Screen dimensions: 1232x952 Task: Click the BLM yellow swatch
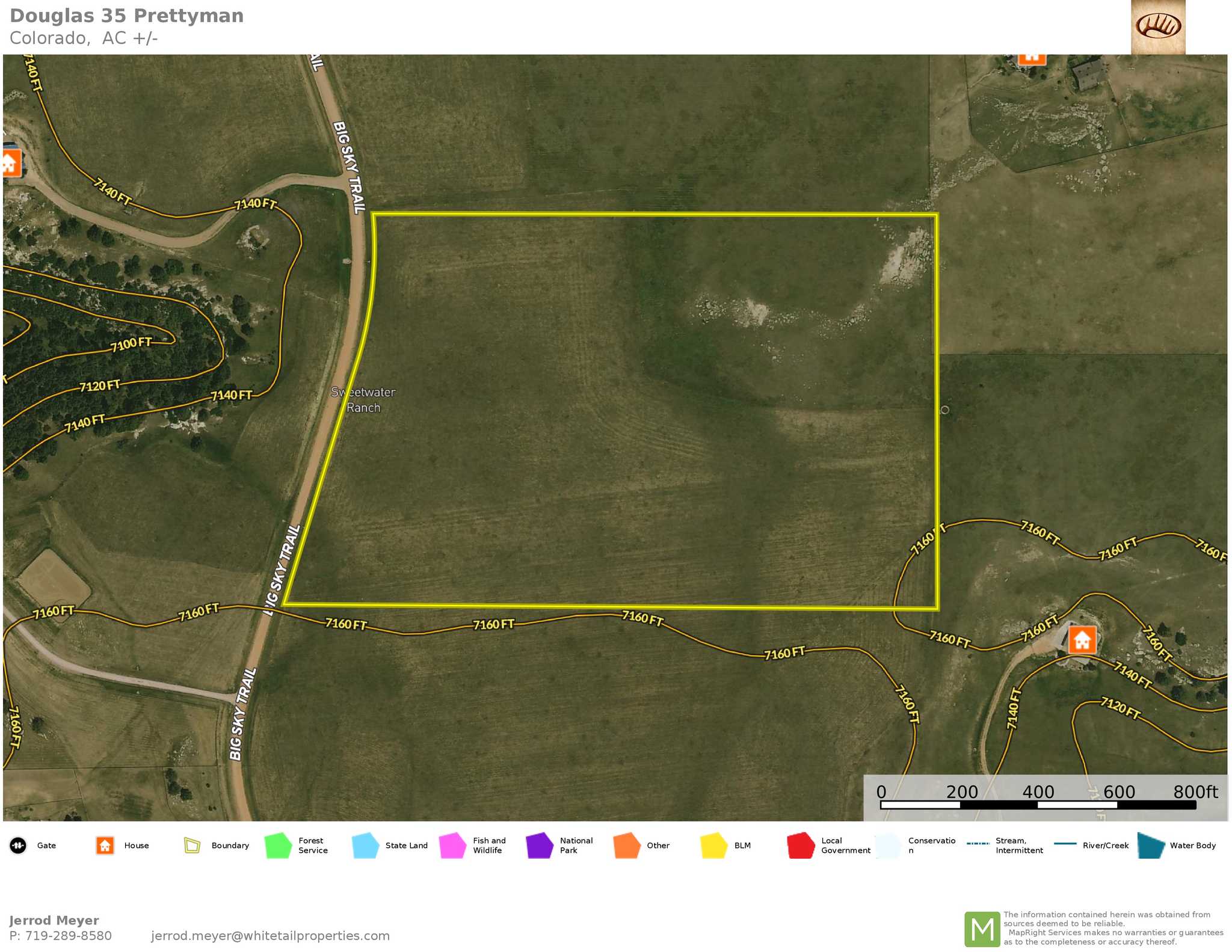tap(714, 846)
